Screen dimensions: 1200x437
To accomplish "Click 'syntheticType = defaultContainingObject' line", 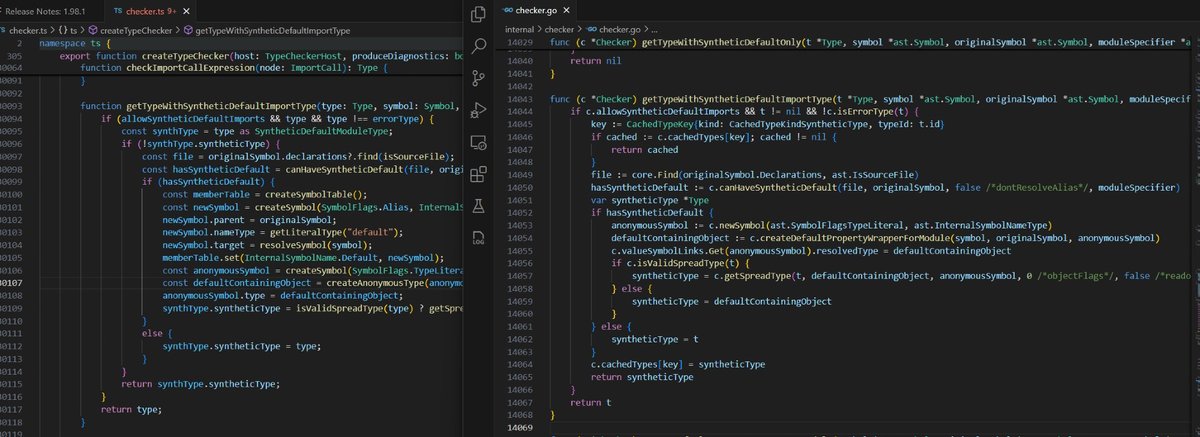I will click(731, 300).
